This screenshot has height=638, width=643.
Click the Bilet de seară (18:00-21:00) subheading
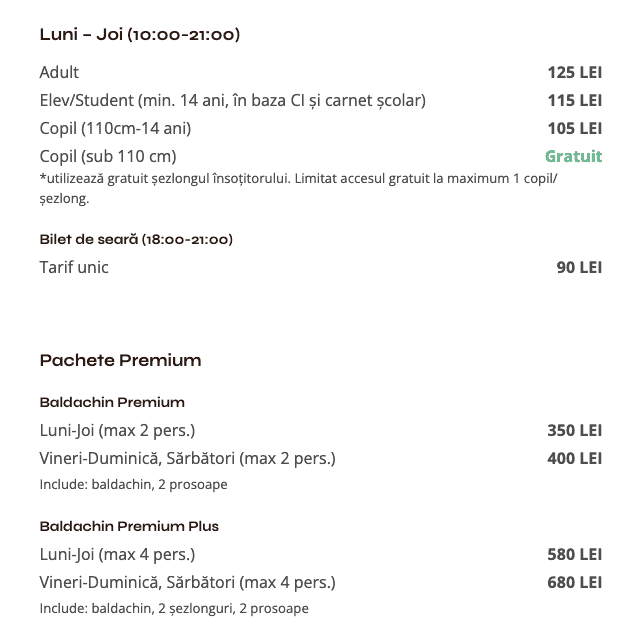[x=136, y=240]
